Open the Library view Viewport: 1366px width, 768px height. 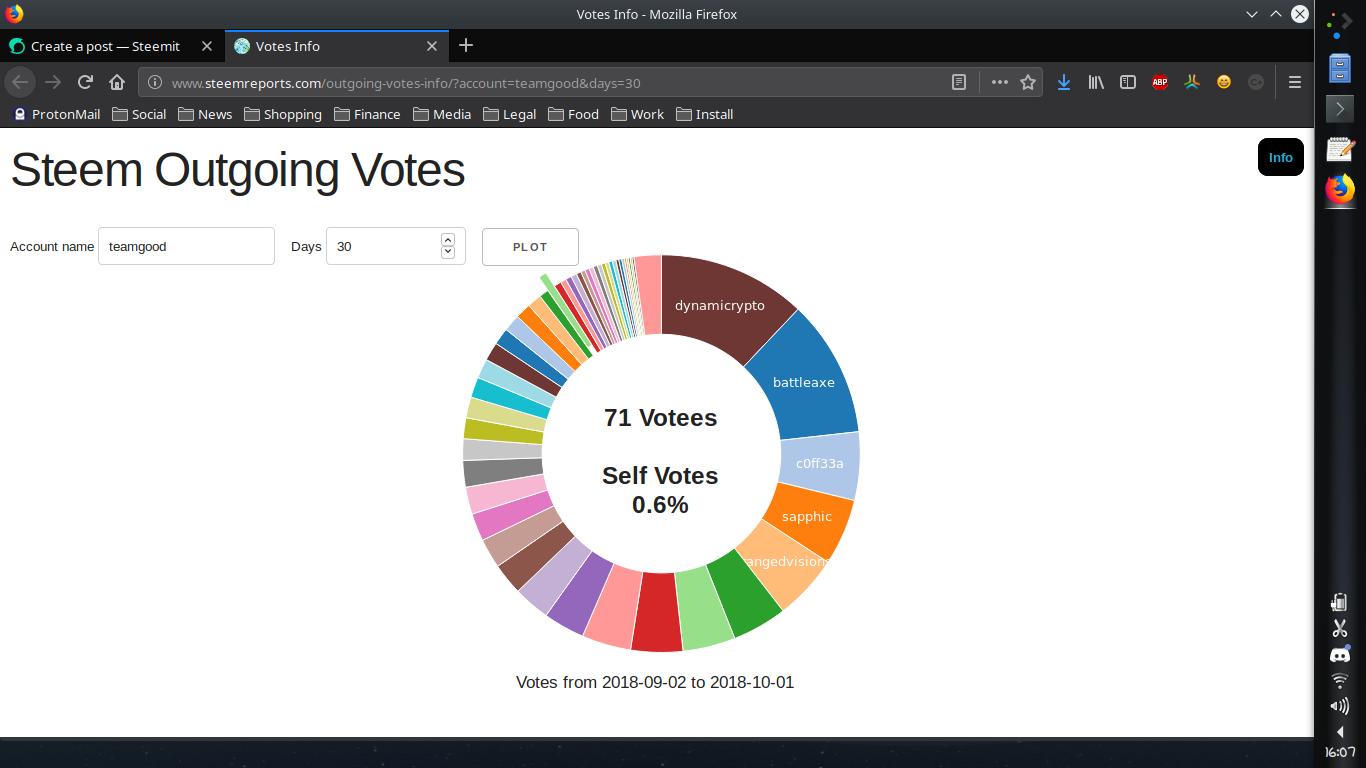[x=1096, y=82]
